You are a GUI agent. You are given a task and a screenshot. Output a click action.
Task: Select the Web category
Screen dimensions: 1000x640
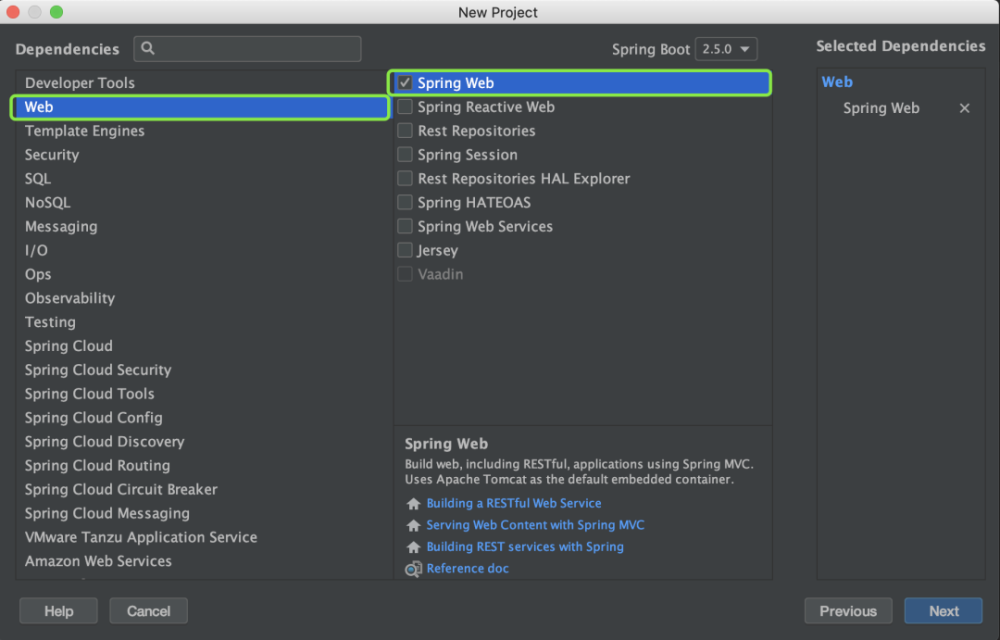click(x=201, y=107)
